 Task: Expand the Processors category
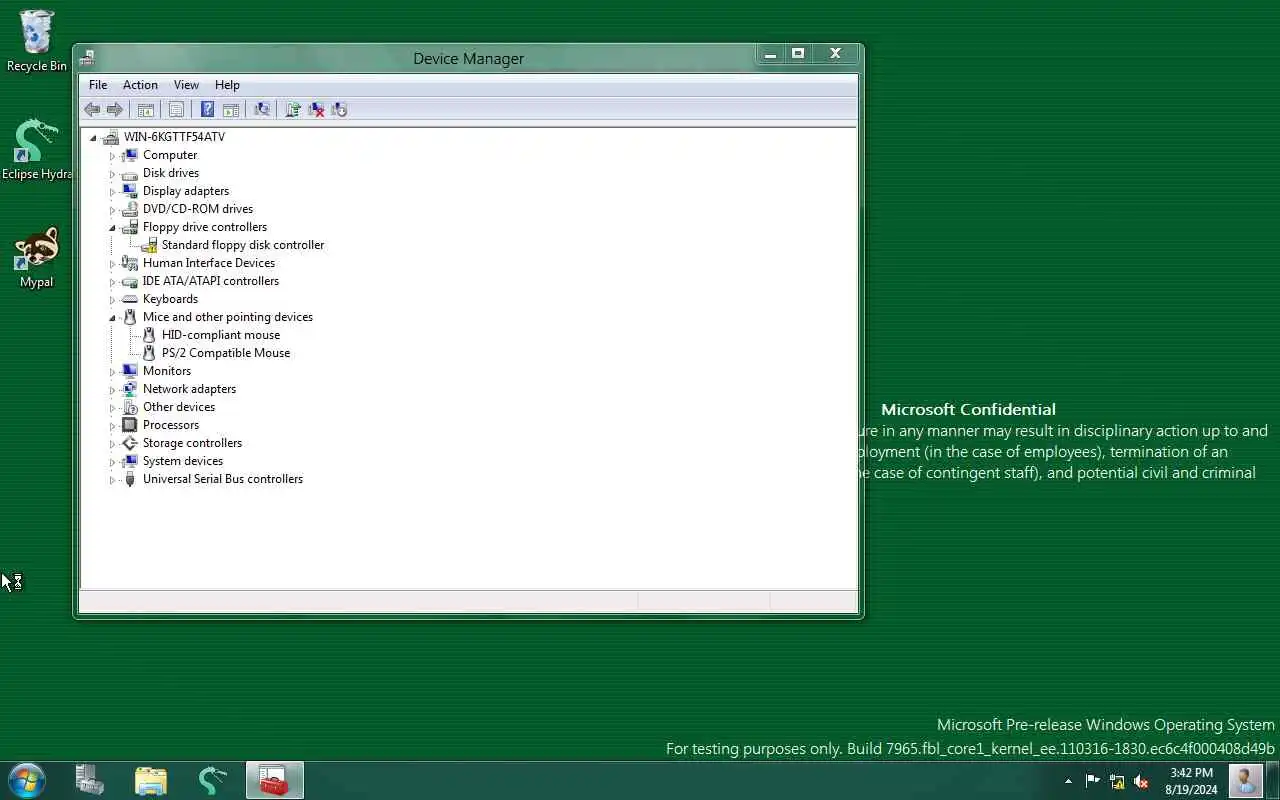click(x=112, y=426)
